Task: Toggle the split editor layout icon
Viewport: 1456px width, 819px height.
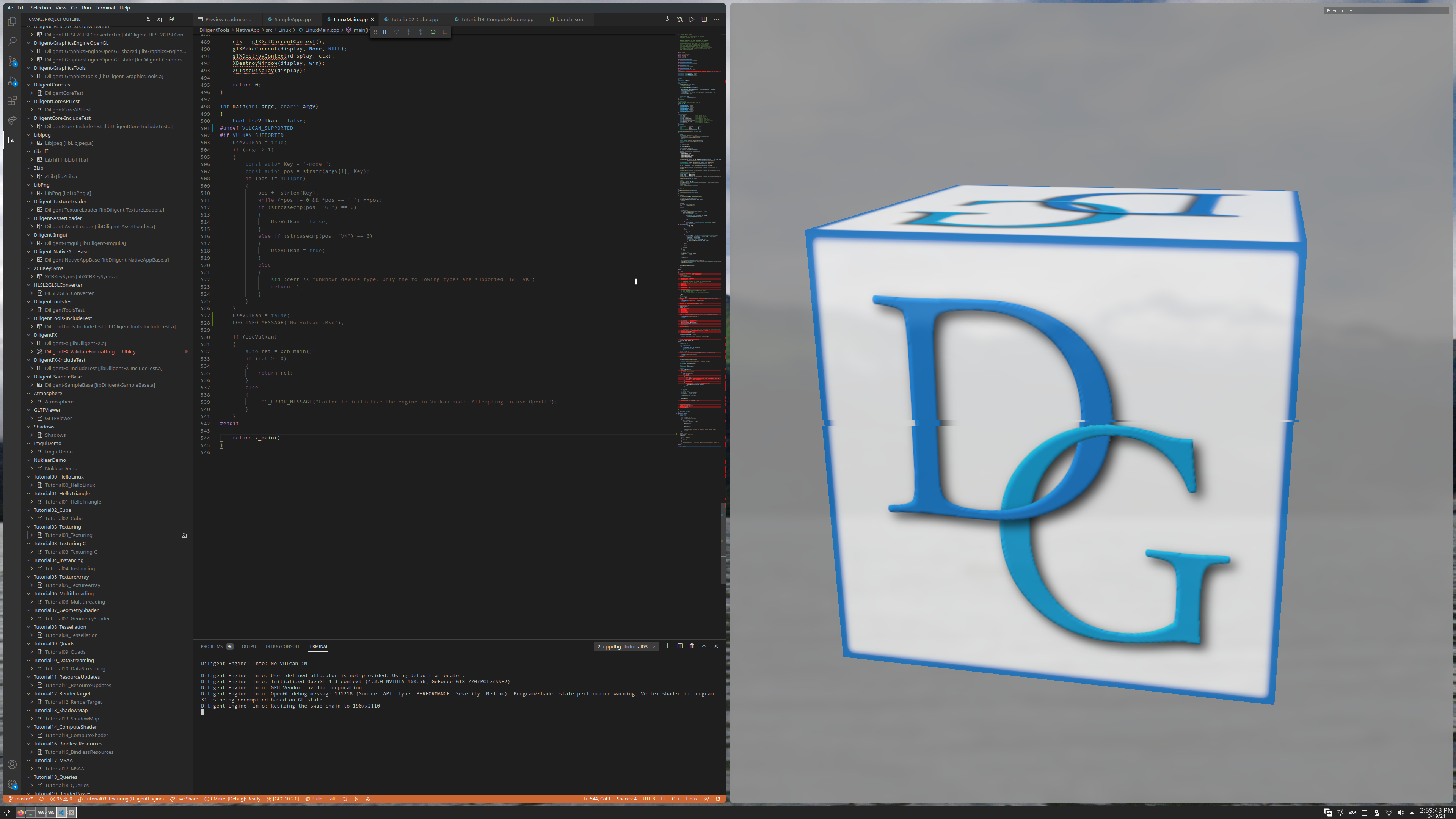Action: 704,19
